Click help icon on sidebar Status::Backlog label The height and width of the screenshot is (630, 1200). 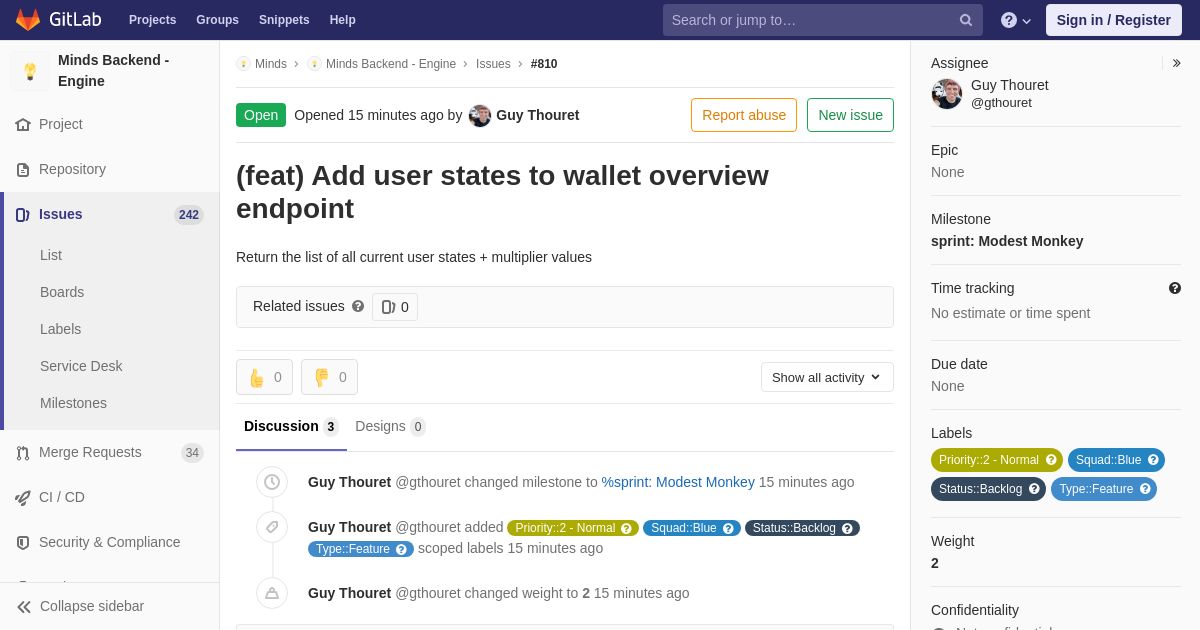(x=1034, y=489)
